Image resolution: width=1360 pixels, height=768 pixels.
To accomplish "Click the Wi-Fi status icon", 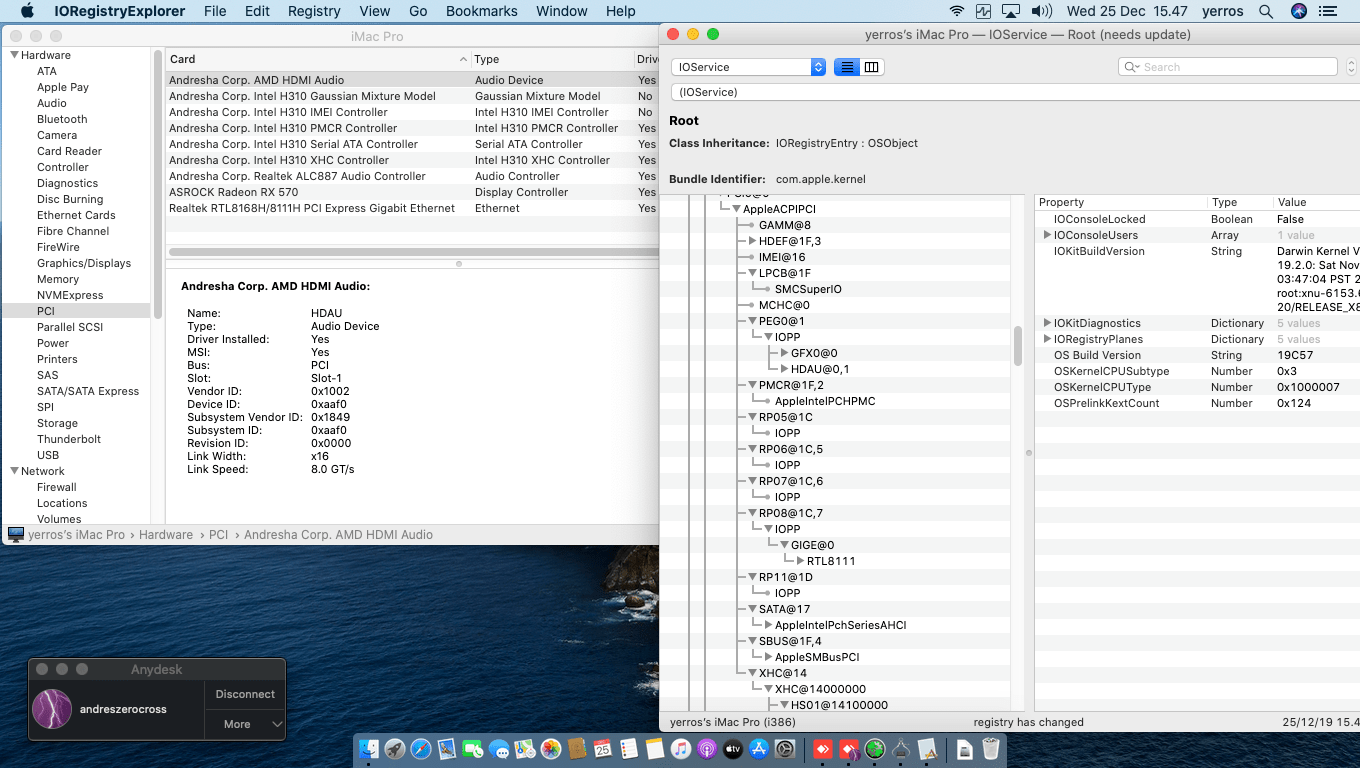I will [957, 11].
